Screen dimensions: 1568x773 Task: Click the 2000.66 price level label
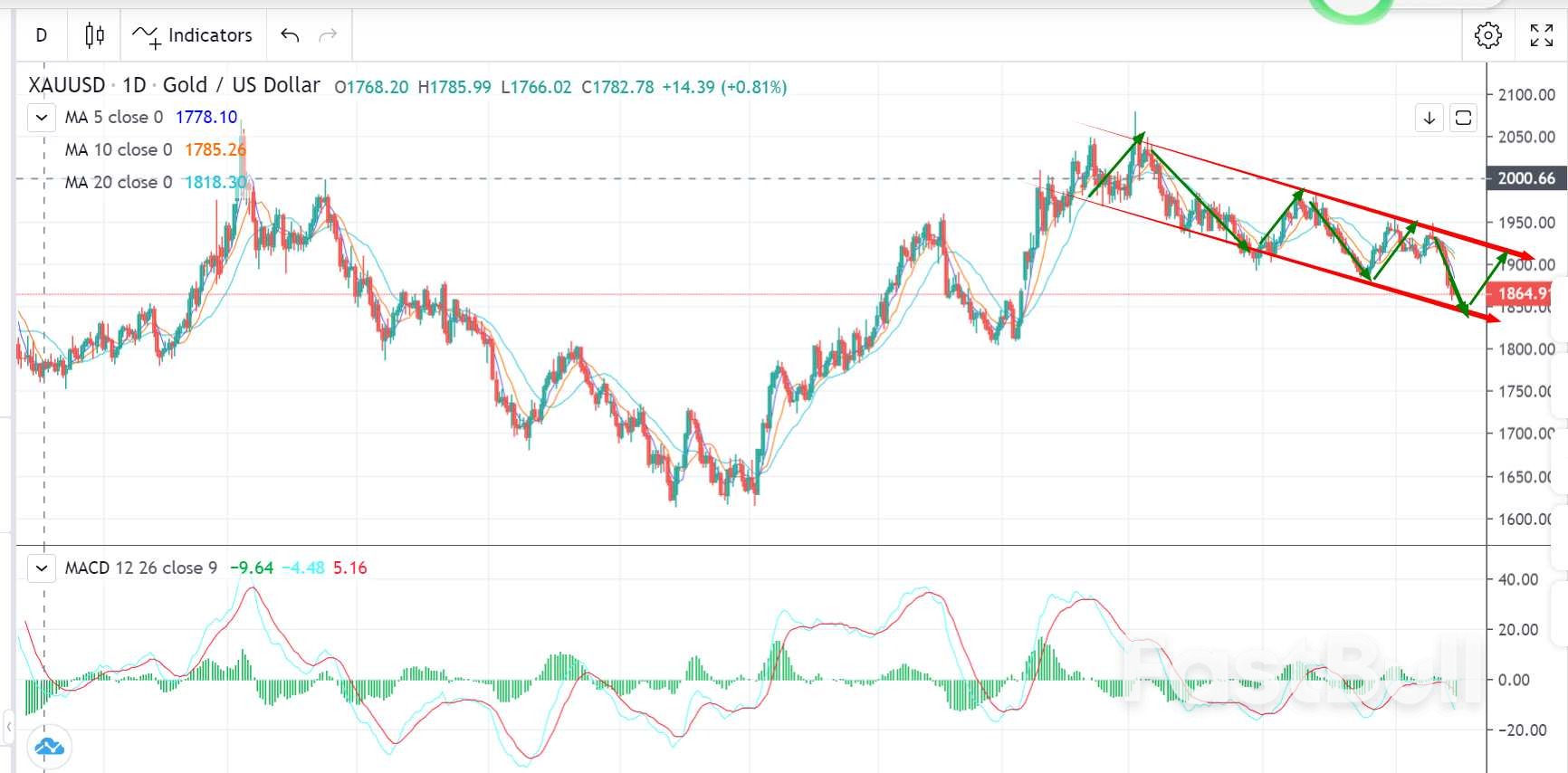point(1525,178)
